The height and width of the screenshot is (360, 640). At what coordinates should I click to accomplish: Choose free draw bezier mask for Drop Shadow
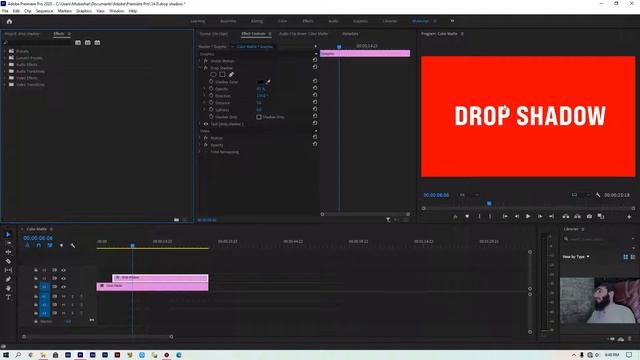[x=231, y=75]
